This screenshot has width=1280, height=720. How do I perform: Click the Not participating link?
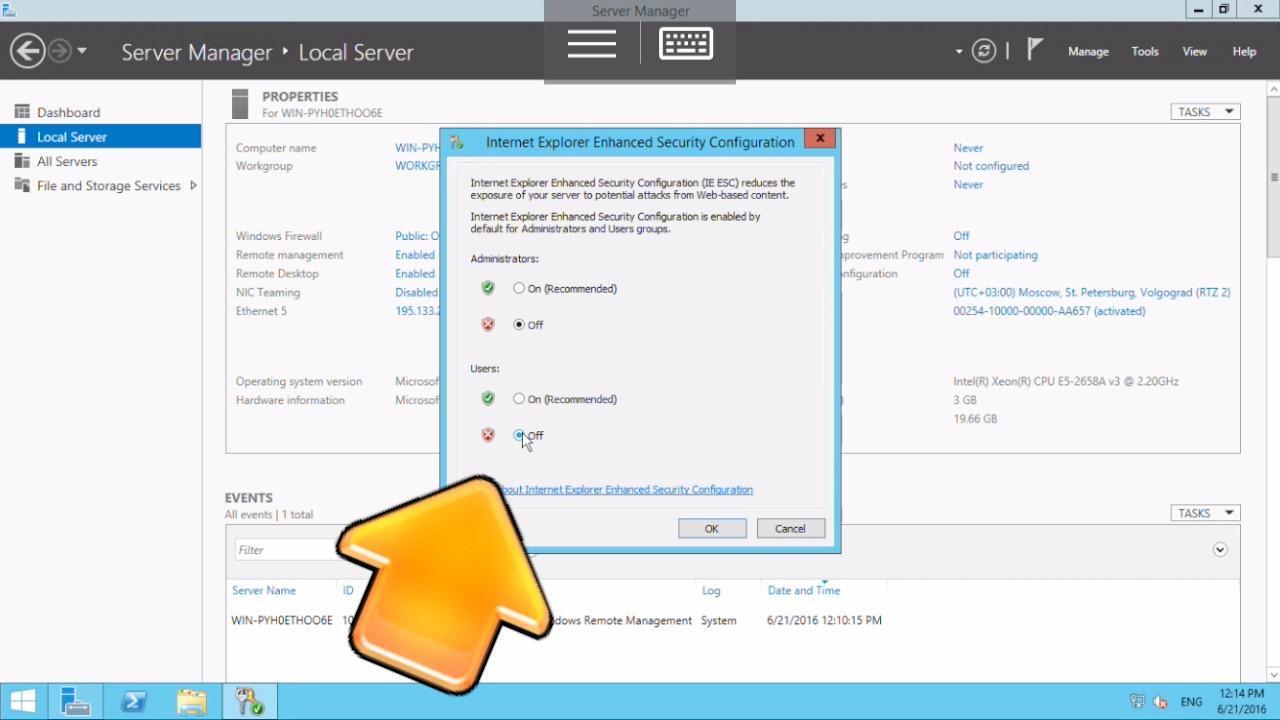(x=995, y=255)
